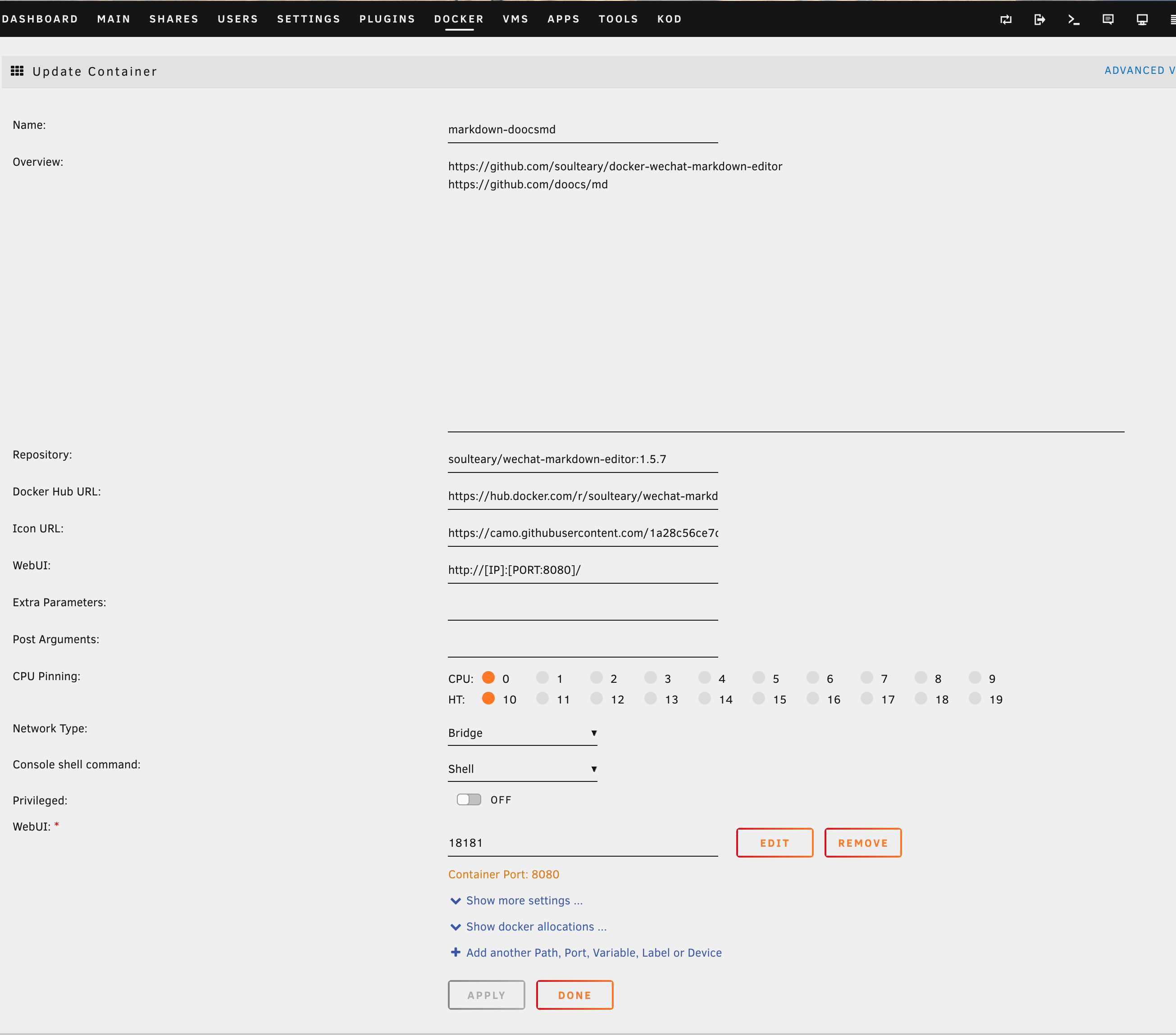Click the logout arrow icon
This screenshot has height=1035, width=1176.
1039,19
